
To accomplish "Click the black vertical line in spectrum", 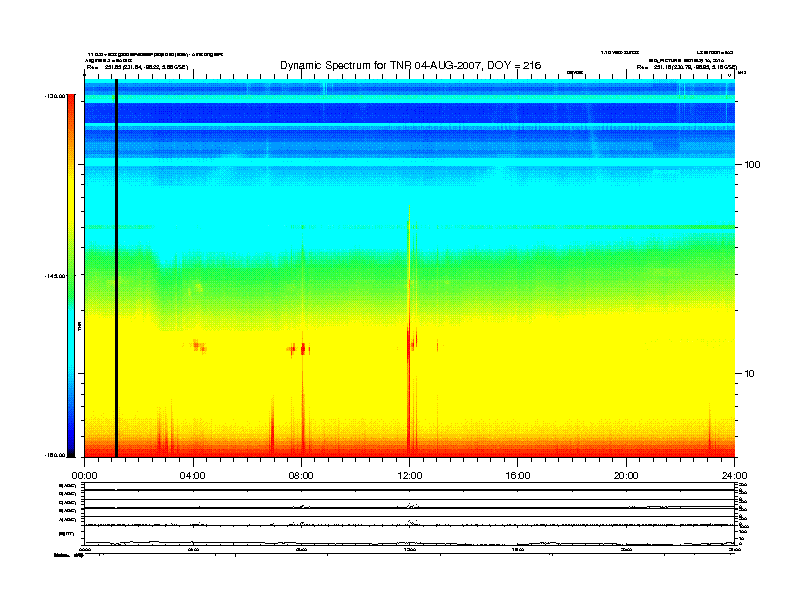I will click(116, 268).
